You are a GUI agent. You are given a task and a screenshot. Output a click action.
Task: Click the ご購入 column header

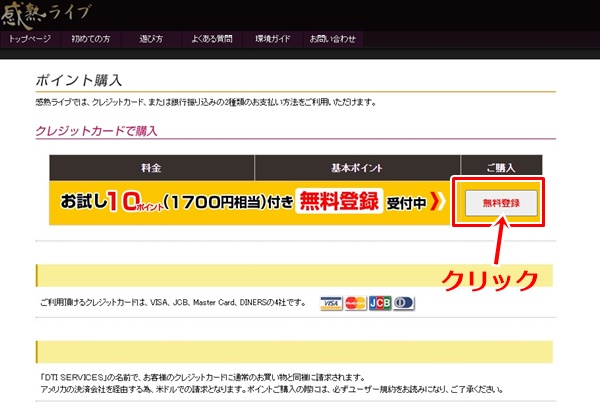[x=501, y=168]
